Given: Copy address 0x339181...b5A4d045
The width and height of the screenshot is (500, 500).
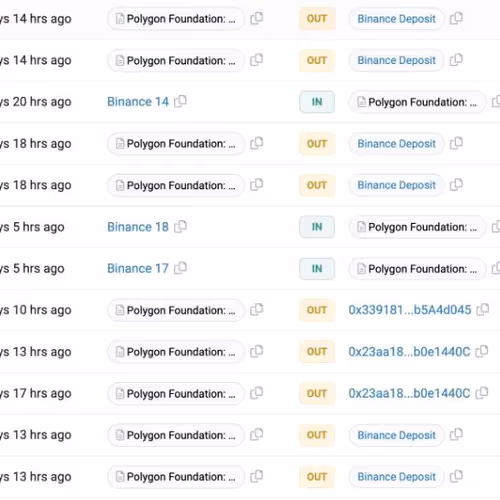Looking at the screenshot, I should pos(483,310).
